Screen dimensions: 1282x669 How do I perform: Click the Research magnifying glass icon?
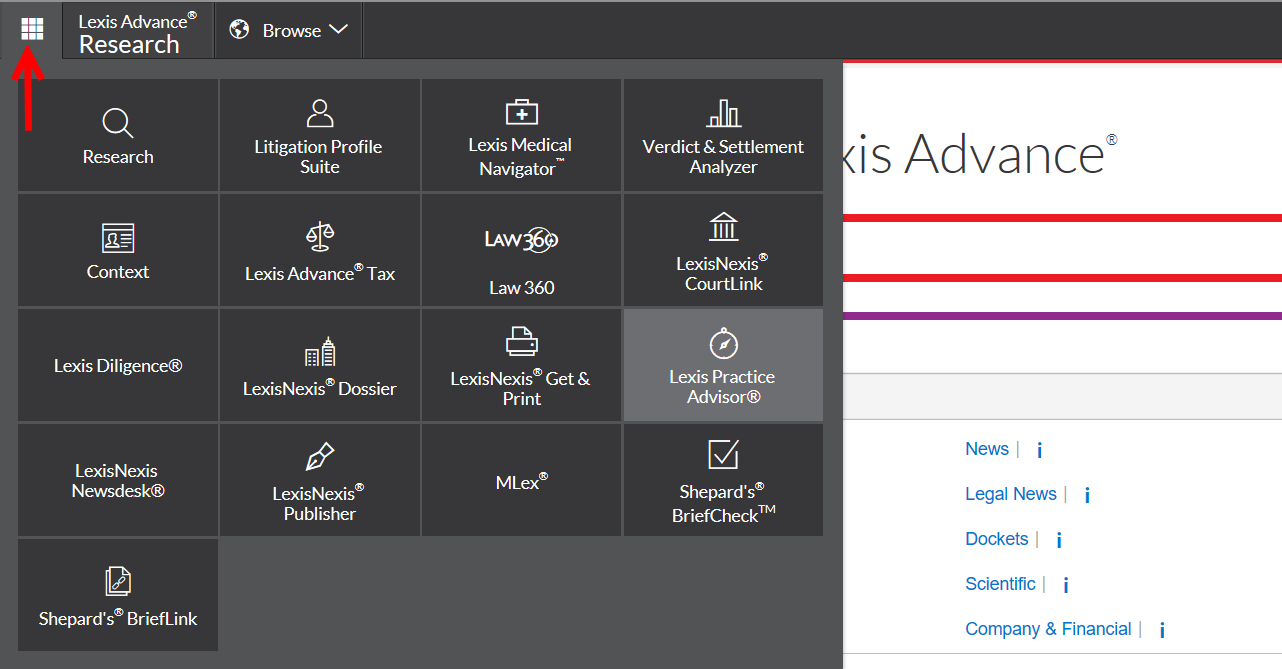(x=118, y=124)
